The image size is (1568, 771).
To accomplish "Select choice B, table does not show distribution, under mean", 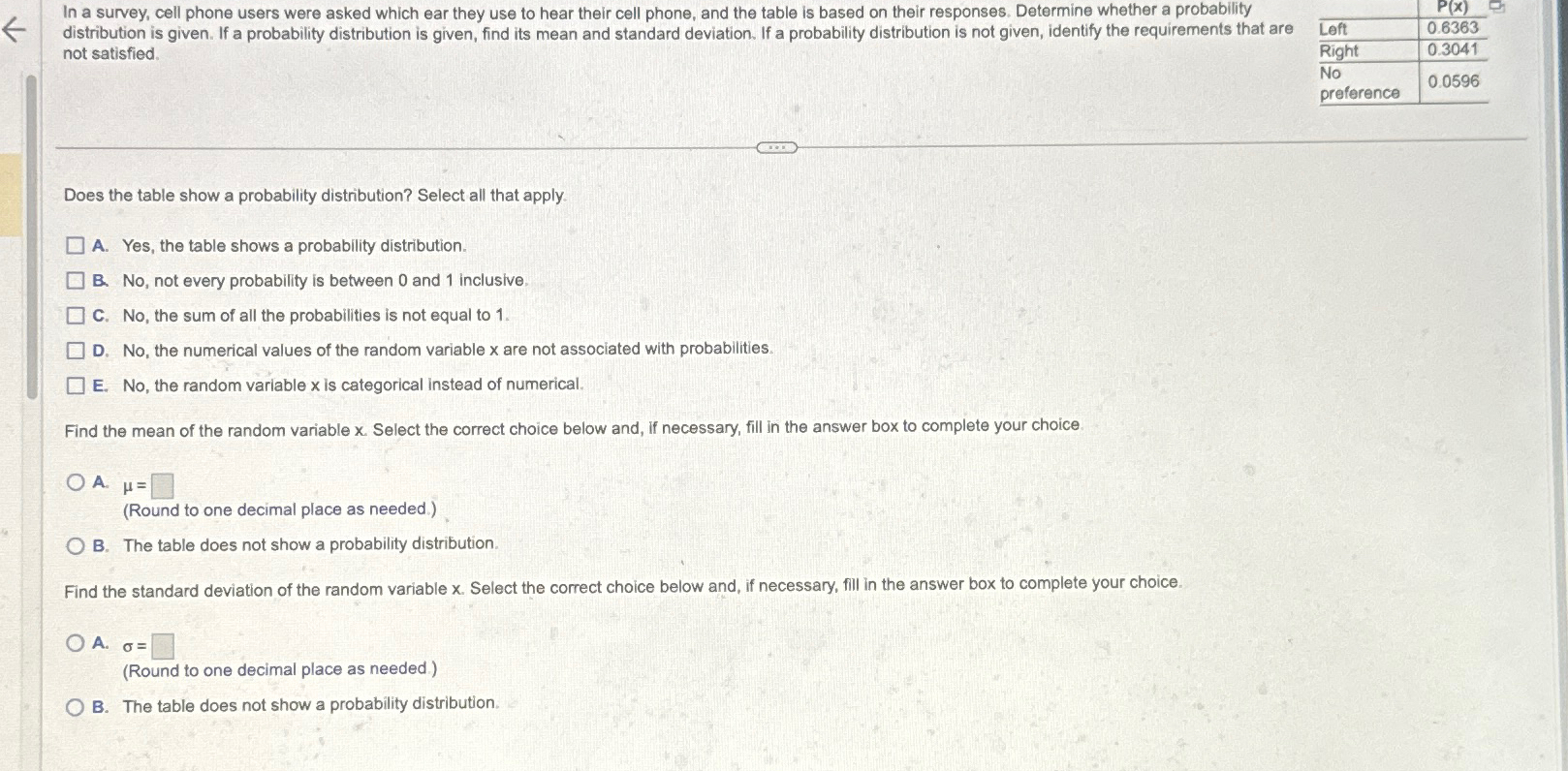I will 76,544.
